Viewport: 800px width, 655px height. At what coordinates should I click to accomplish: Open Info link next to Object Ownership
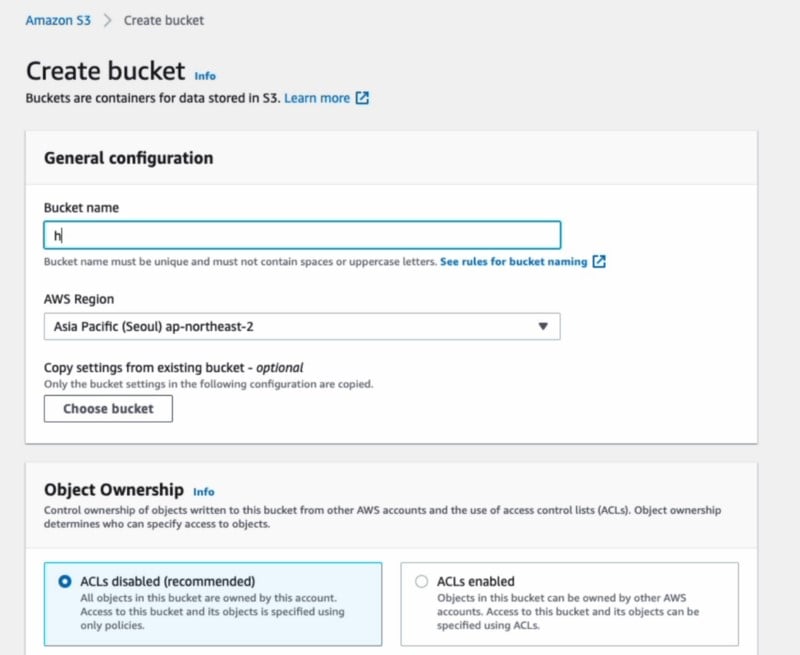[204, 492]
